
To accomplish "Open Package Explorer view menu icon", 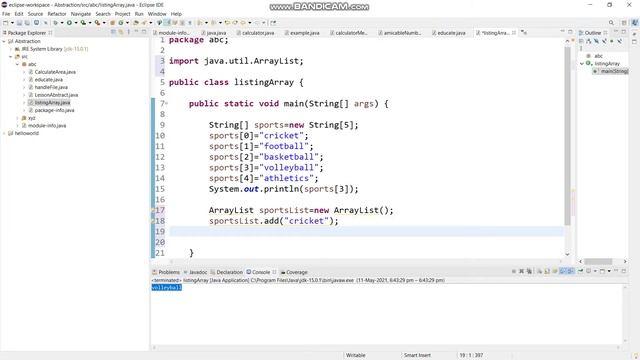I will click(129, 32).
